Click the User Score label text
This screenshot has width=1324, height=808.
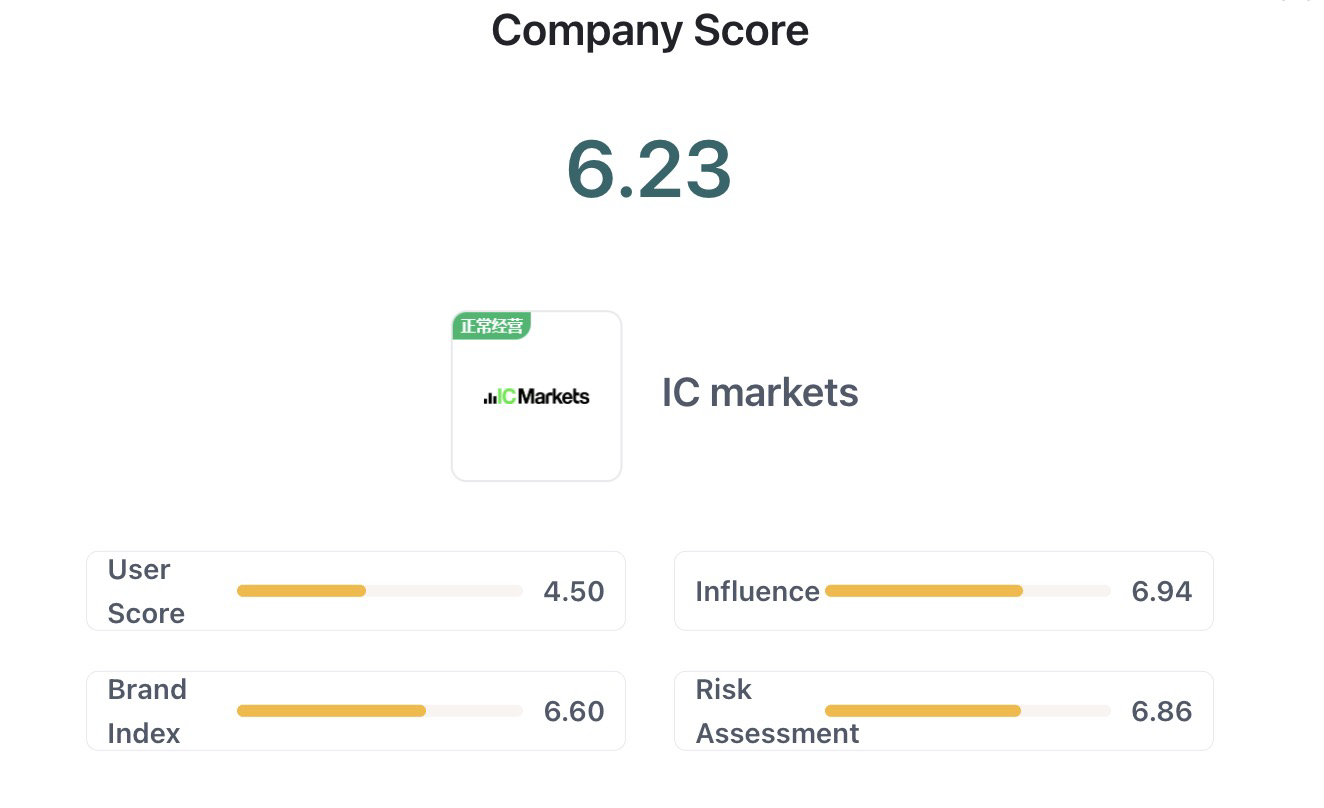pyautogui.click(x=146, y=591)
